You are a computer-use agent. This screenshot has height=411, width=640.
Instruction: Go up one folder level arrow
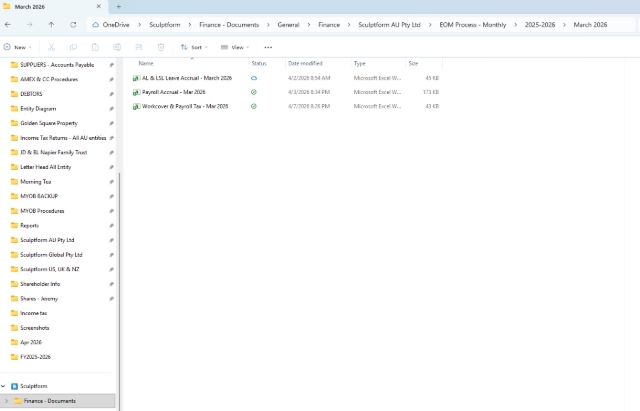(x=51, y=25)
